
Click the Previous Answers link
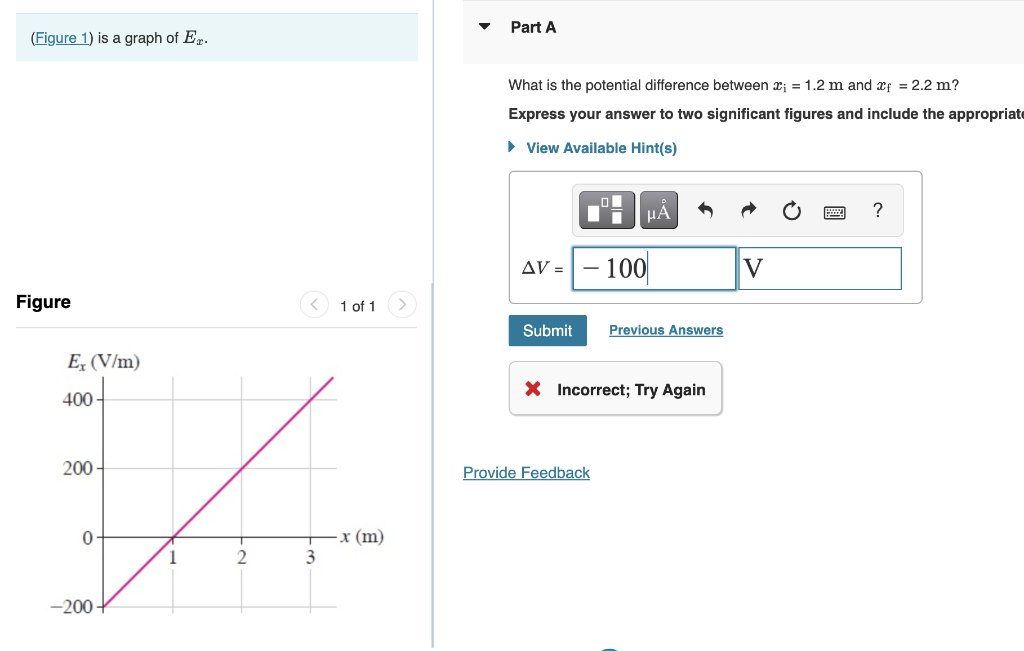coord(665,330)
